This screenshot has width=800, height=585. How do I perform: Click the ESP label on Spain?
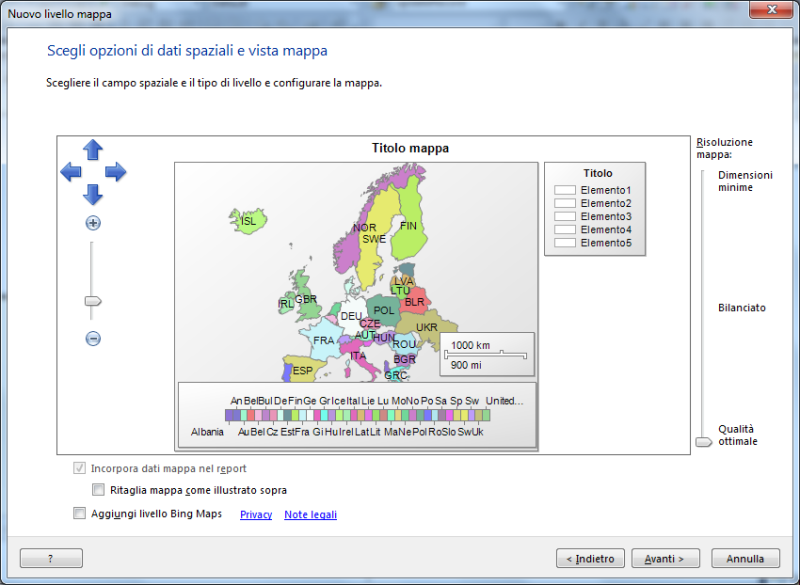click(303, 370)
